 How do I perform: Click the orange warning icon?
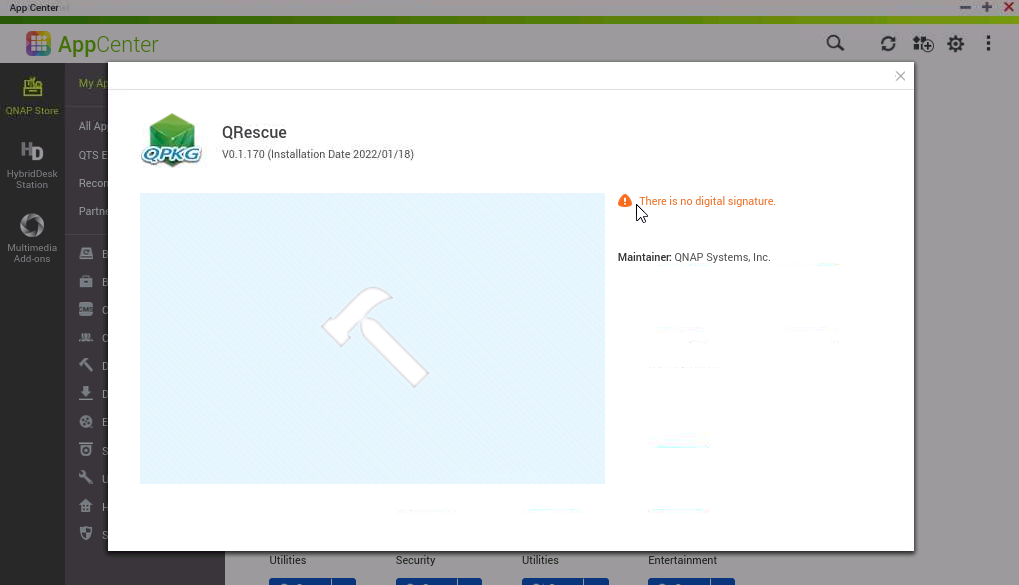point(625,201)
